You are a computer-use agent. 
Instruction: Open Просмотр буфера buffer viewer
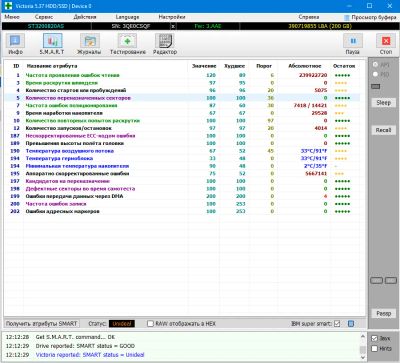[x=370, y=17]
